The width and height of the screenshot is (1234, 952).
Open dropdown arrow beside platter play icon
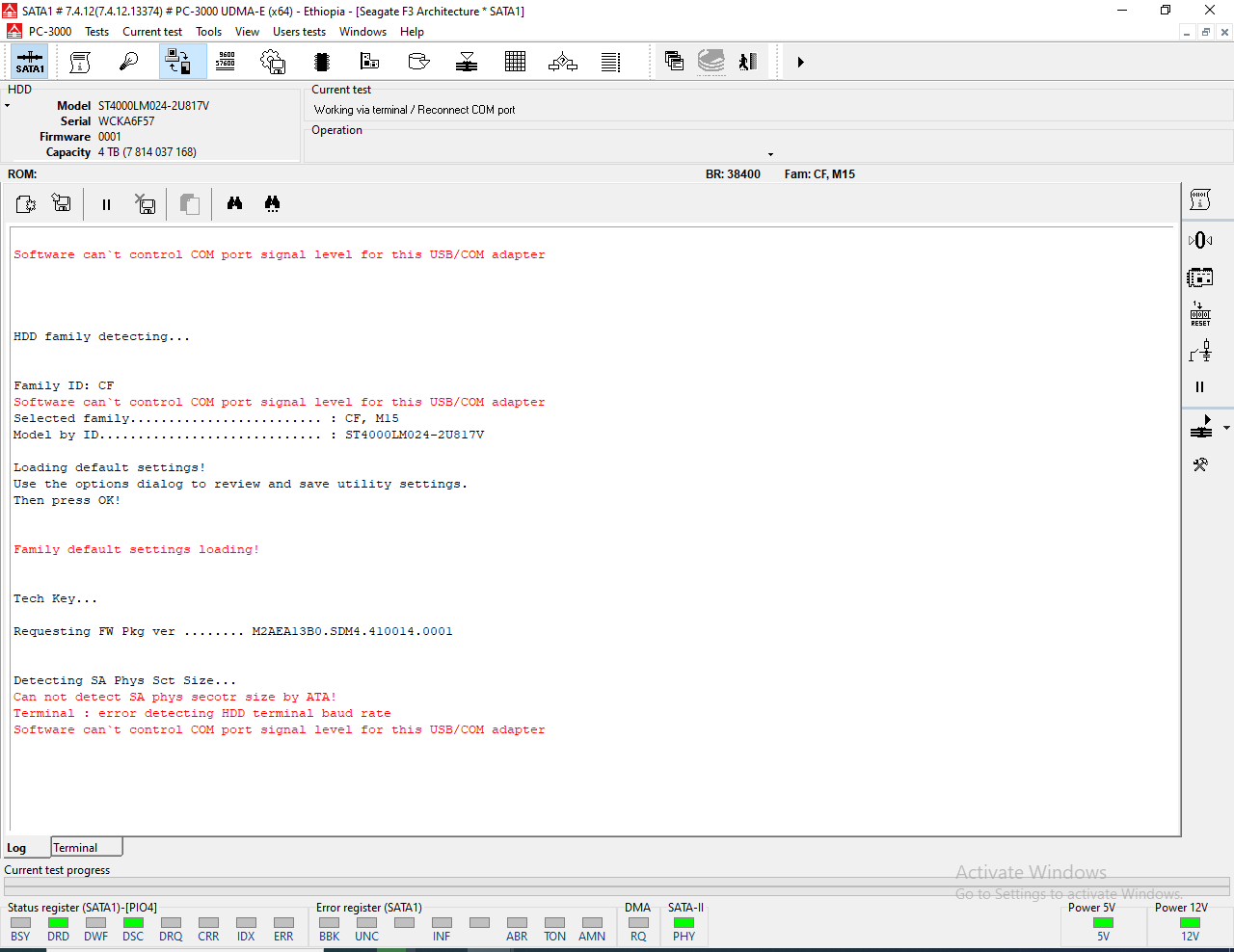tap(1226, 427)
